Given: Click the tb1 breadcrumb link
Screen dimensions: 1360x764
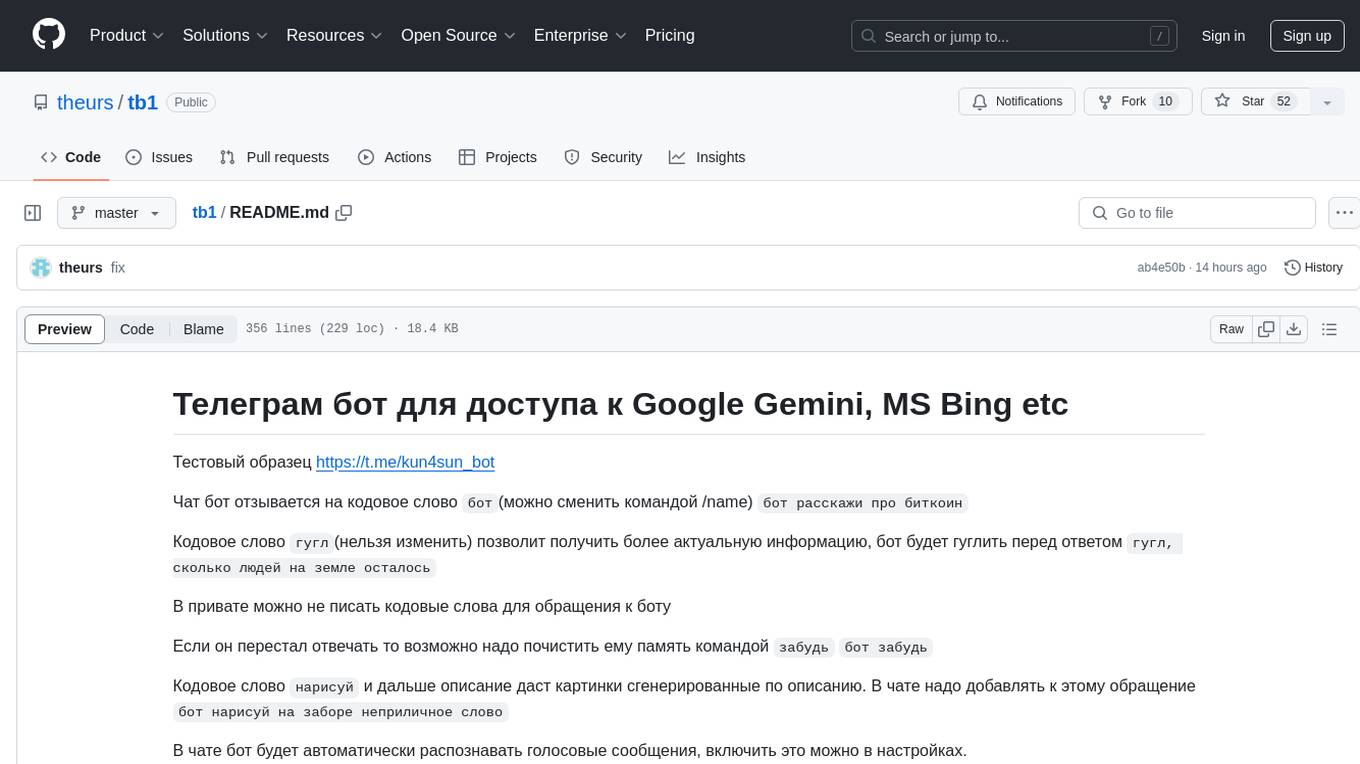Looking at the screenshot, I should [x=204, y=213].
